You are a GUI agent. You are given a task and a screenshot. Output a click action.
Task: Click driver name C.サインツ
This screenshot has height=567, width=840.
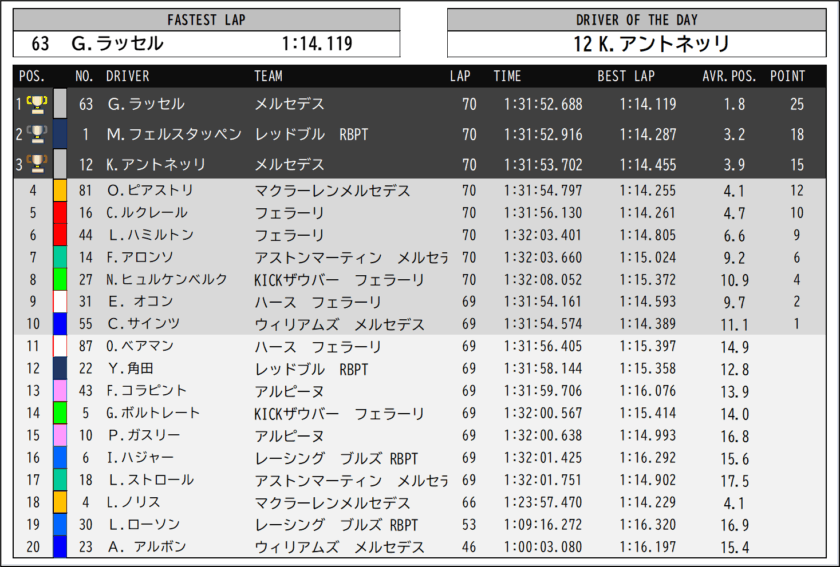144,324
